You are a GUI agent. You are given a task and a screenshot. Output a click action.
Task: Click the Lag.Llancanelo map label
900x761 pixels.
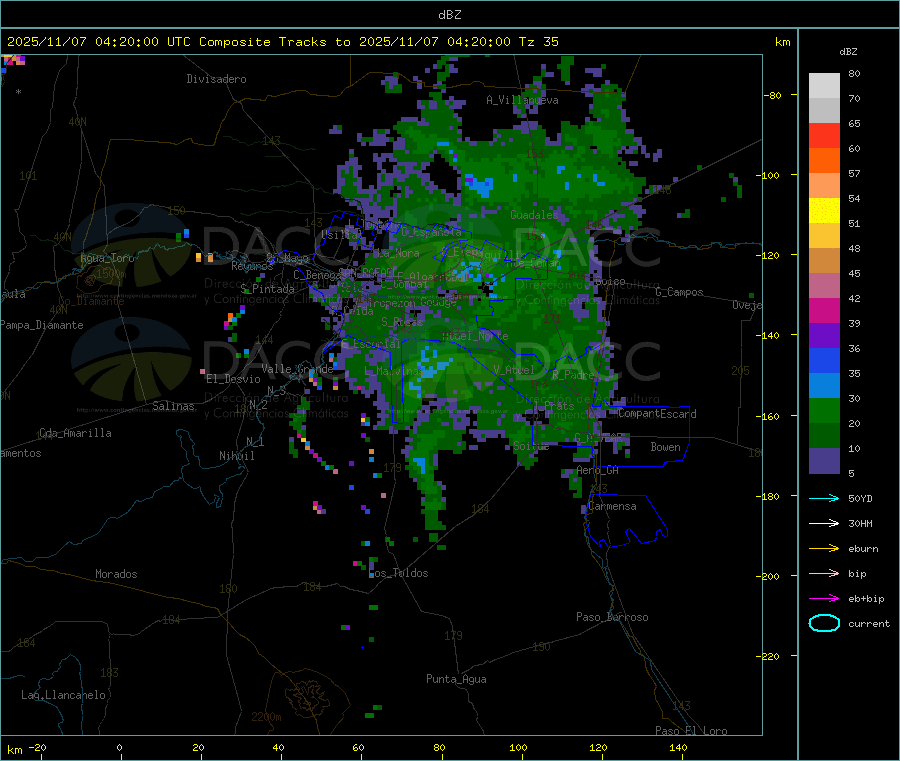pyautogui.click(x=63, y=695)
